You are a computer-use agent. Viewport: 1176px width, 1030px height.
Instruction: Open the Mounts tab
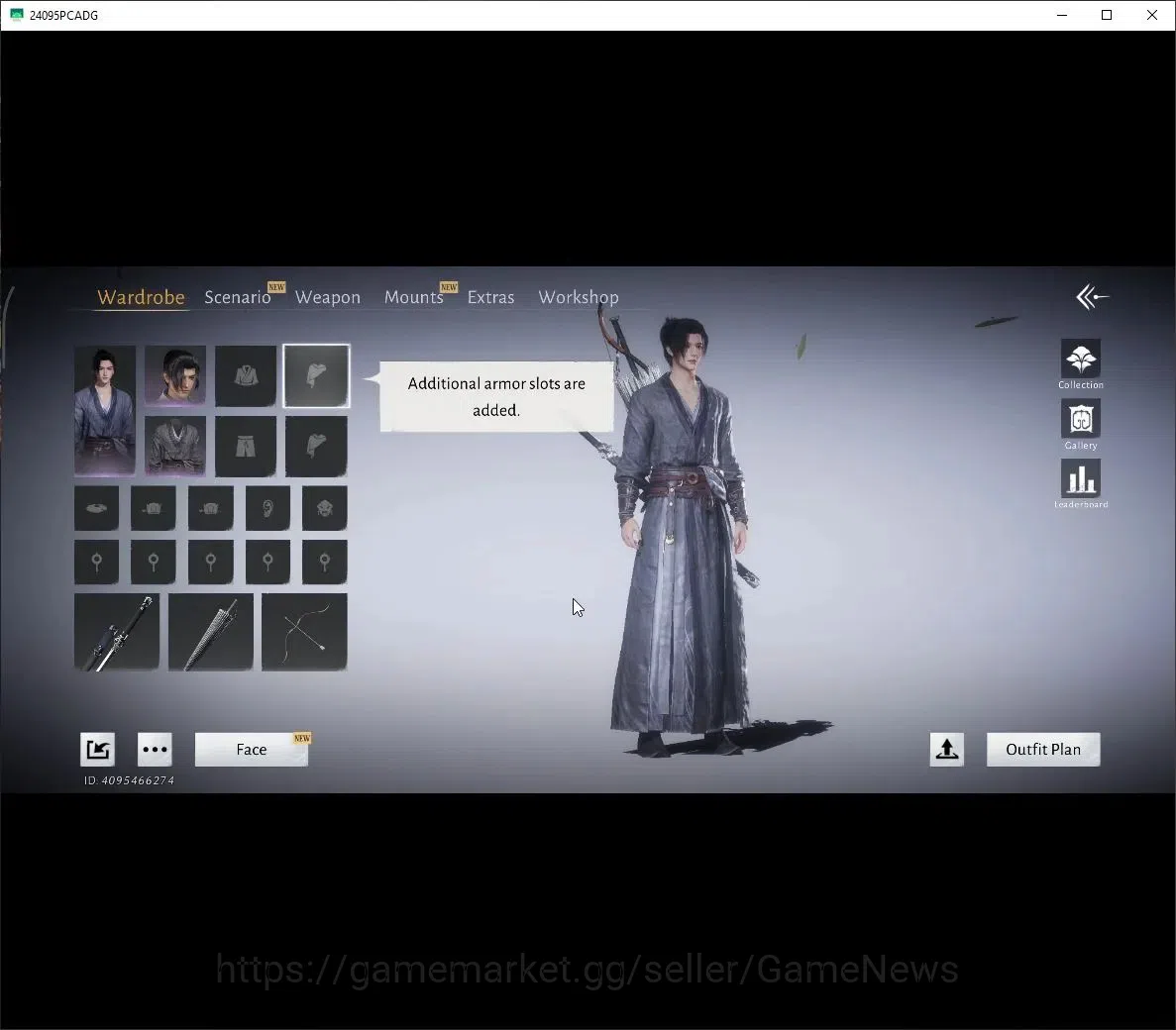(414, 297)
